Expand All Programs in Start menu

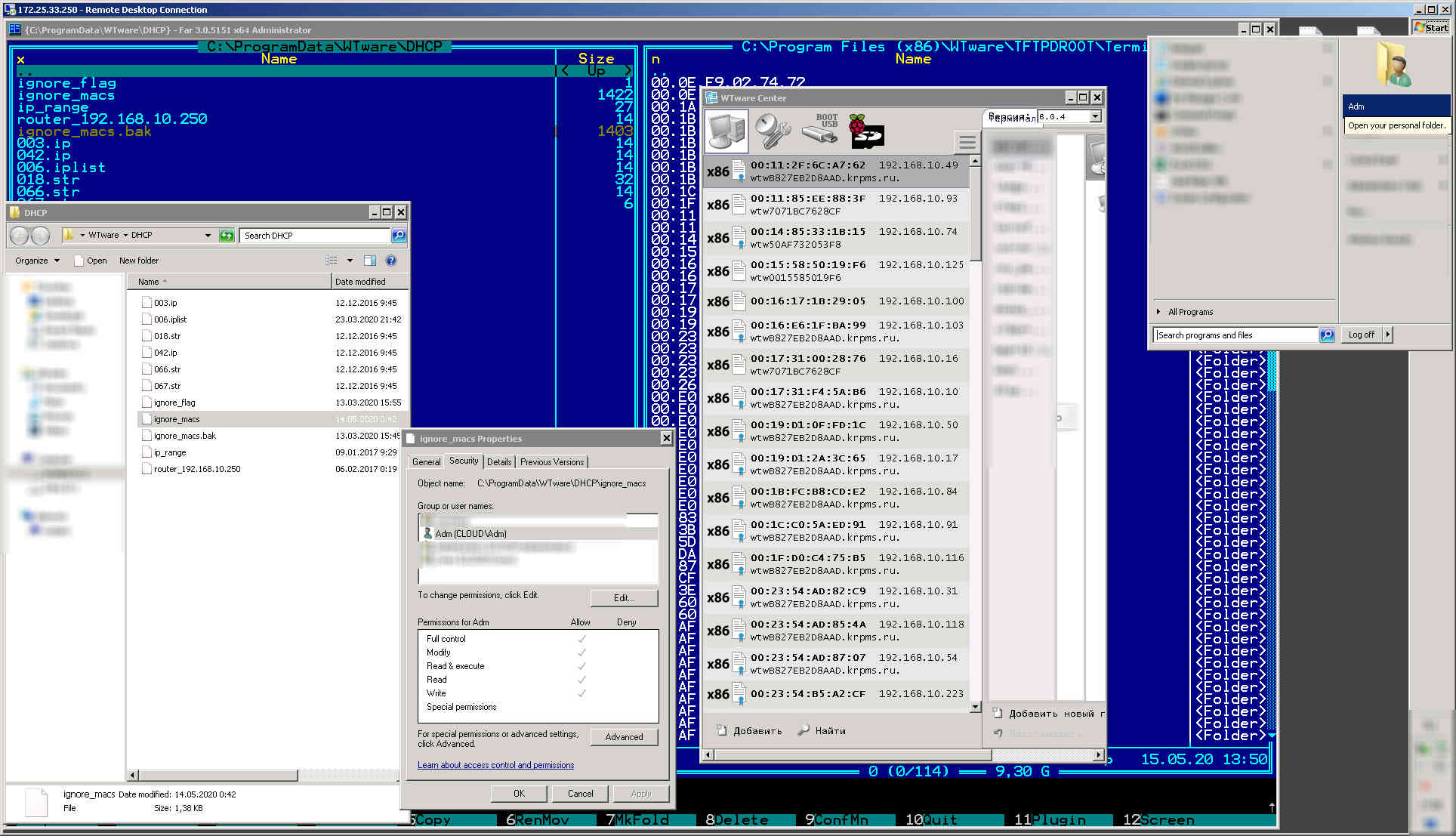tap(1189, 312)
